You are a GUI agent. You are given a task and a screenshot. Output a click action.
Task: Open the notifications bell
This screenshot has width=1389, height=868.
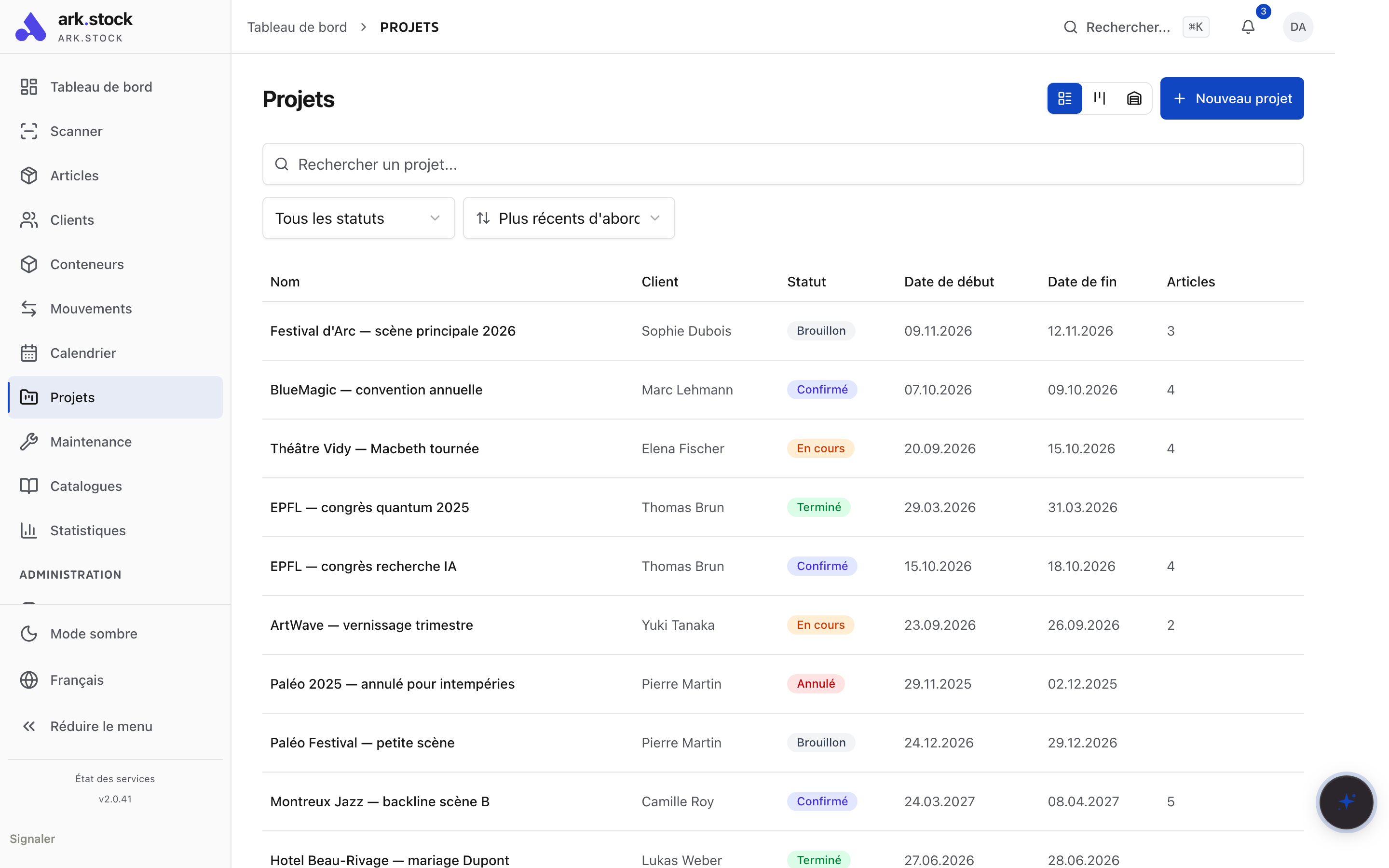click(x=1248, y=27)
